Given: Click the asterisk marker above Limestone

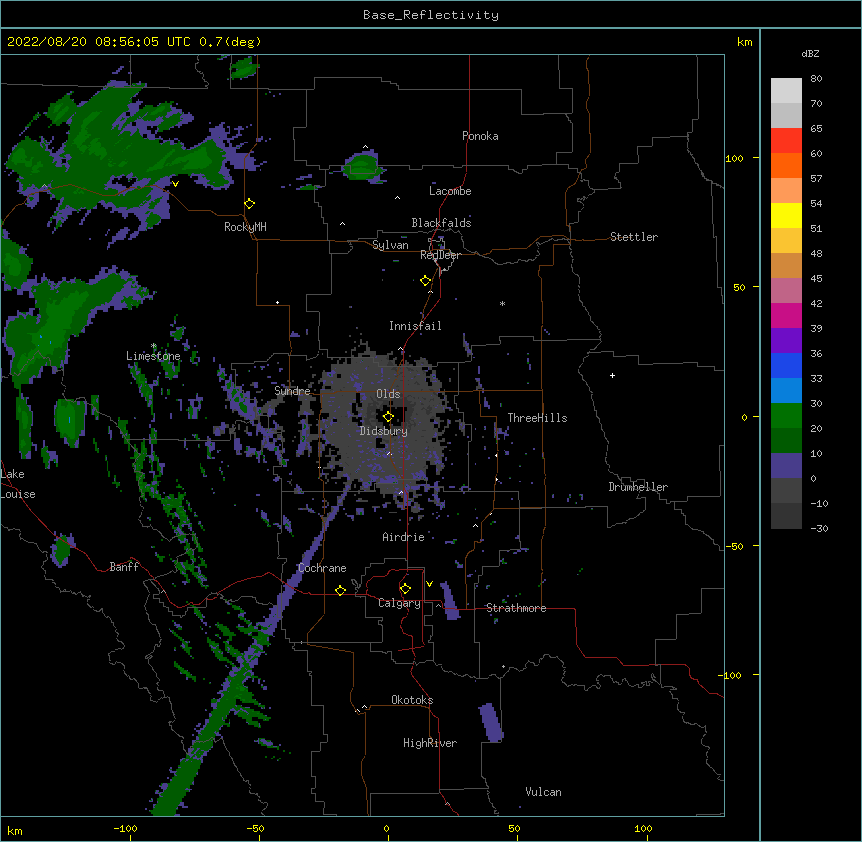Looking at the screenshot, I should tap(154, 346).
